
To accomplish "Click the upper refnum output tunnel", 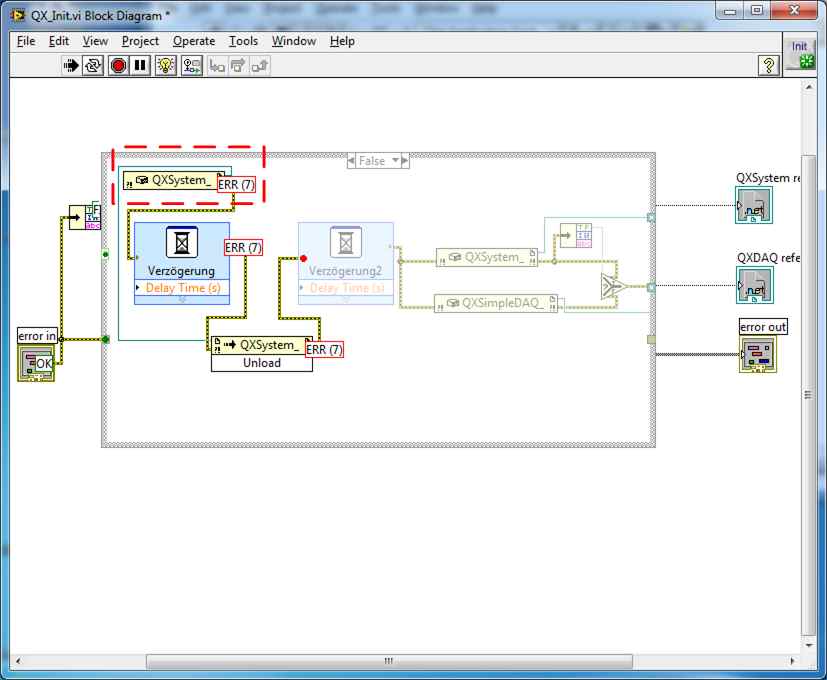I will (x=651, y=217).
